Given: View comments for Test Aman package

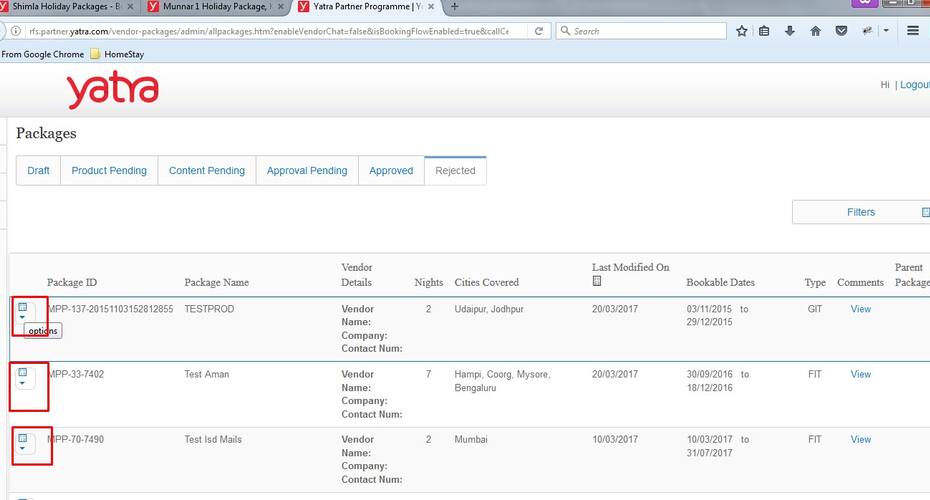Looking at the screenshot, I should pyautogui.click(x=861, y=374).
